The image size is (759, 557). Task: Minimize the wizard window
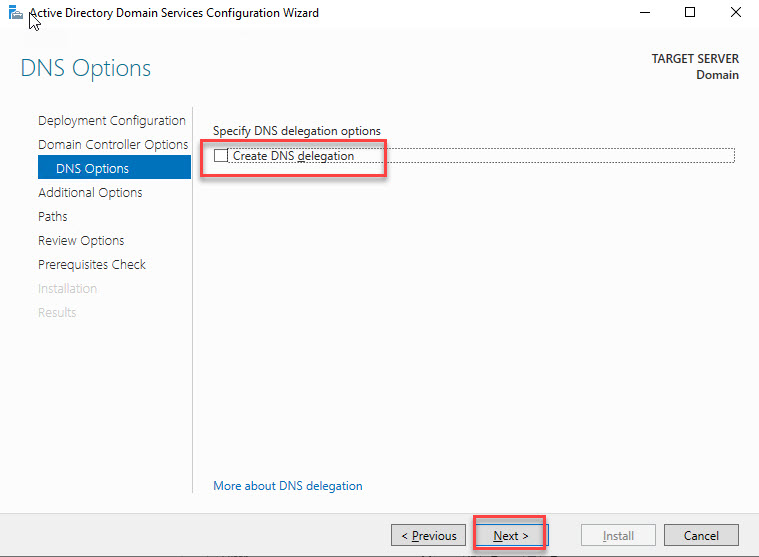pyautogui.click(x=642, y=13)
